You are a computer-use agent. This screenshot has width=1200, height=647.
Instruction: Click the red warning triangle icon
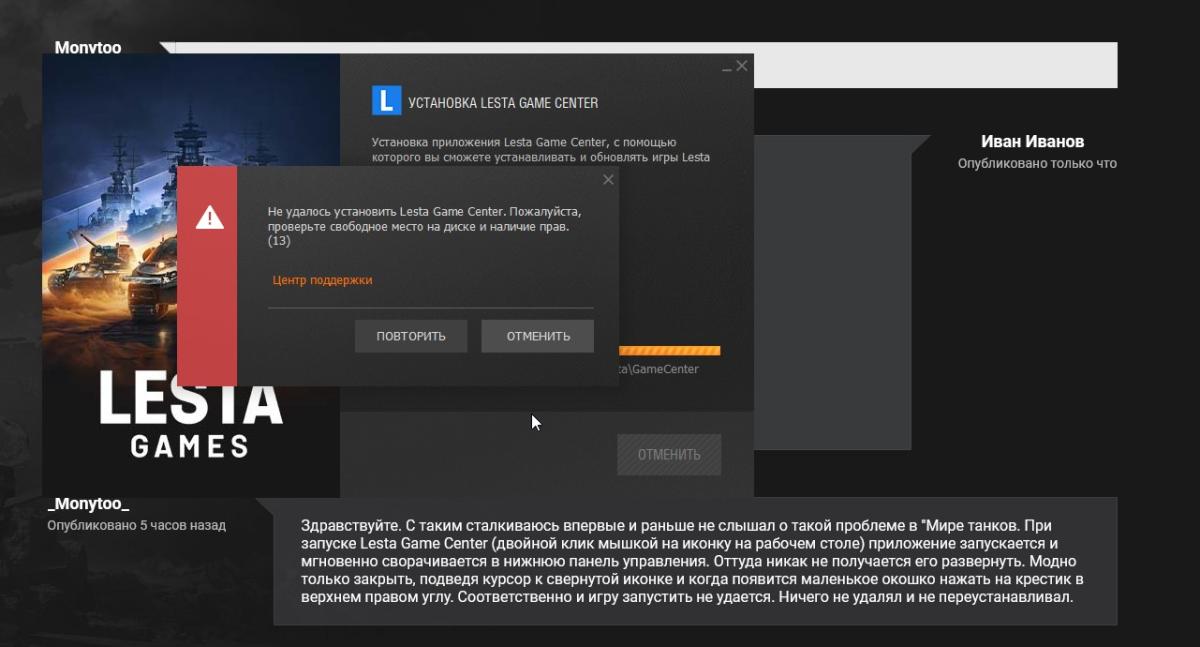click(x=209, y=216)
